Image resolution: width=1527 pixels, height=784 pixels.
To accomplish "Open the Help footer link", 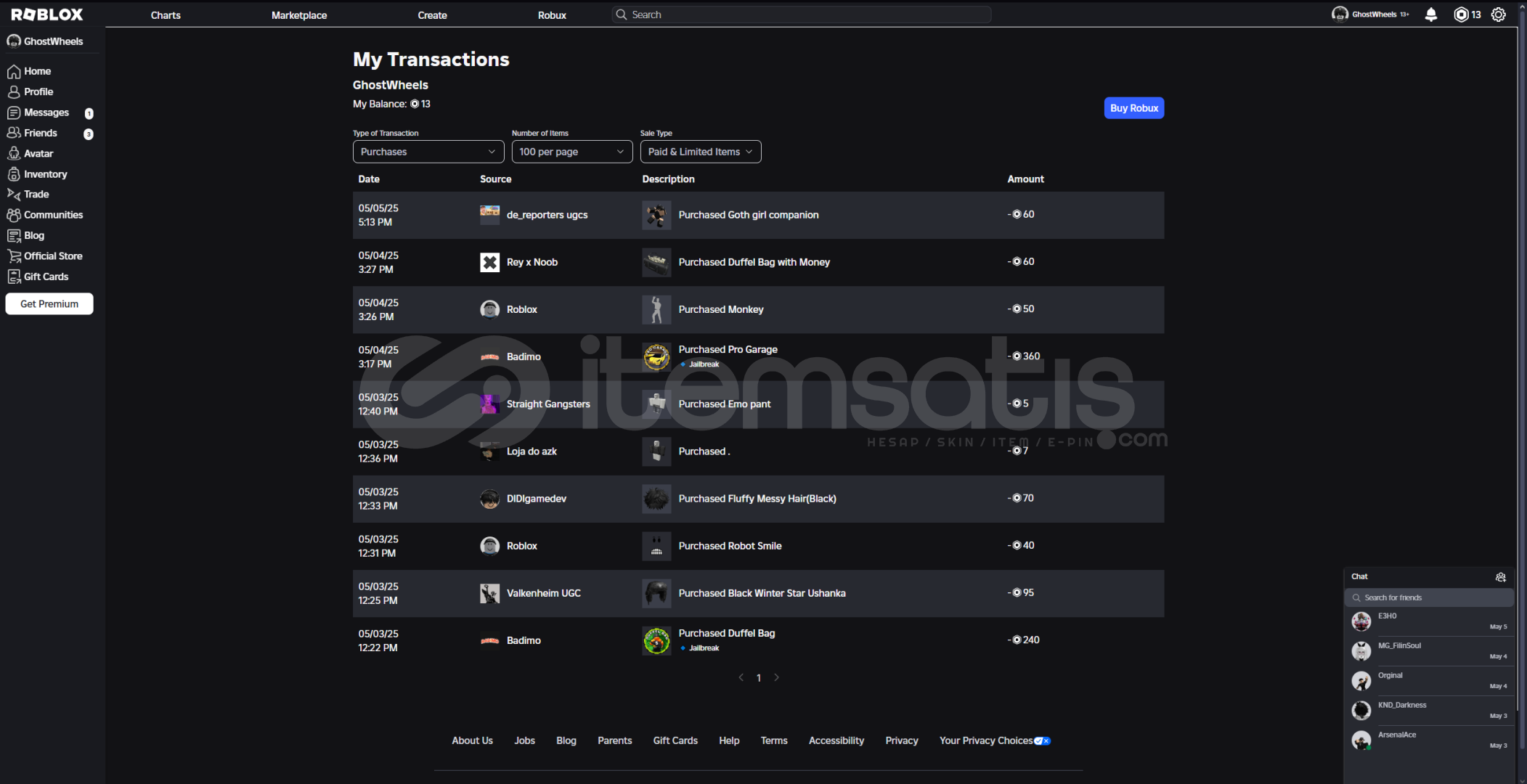I will coord(729,740).
